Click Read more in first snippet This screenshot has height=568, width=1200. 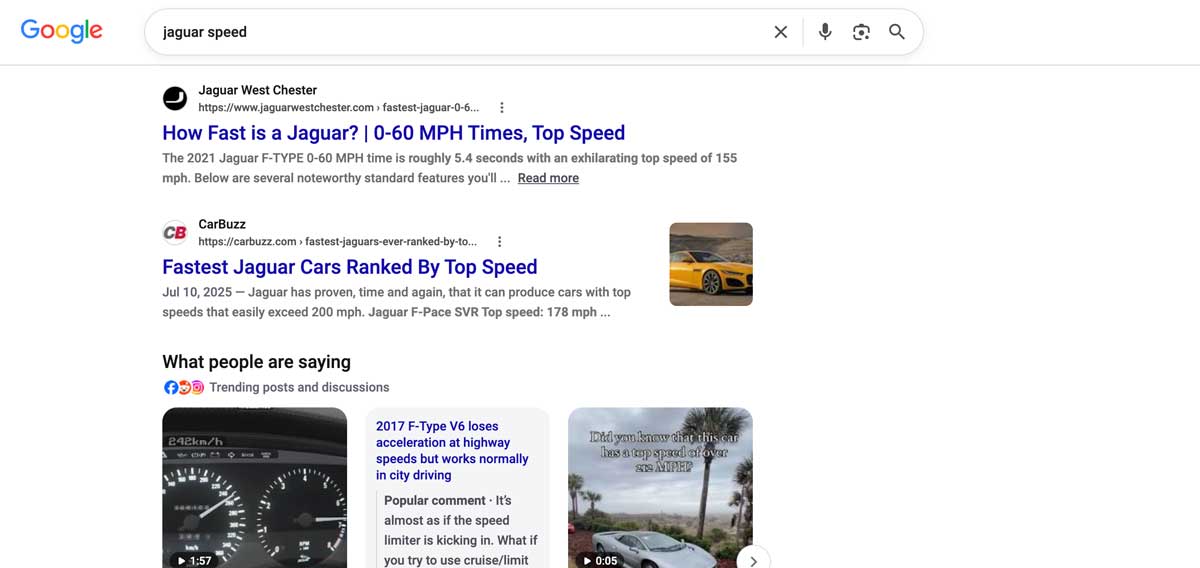pos(548,178)
